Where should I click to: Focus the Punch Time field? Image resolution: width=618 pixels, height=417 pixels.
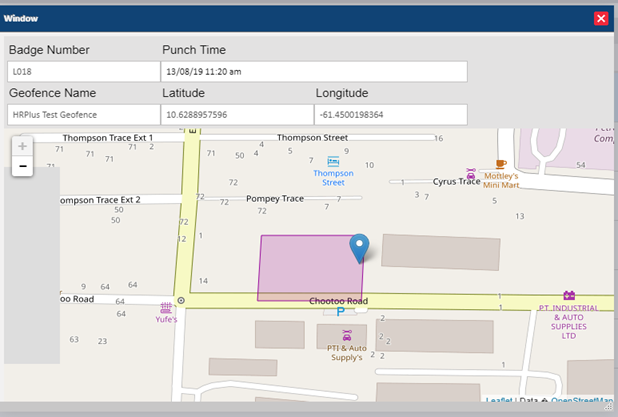click(314, 72)
